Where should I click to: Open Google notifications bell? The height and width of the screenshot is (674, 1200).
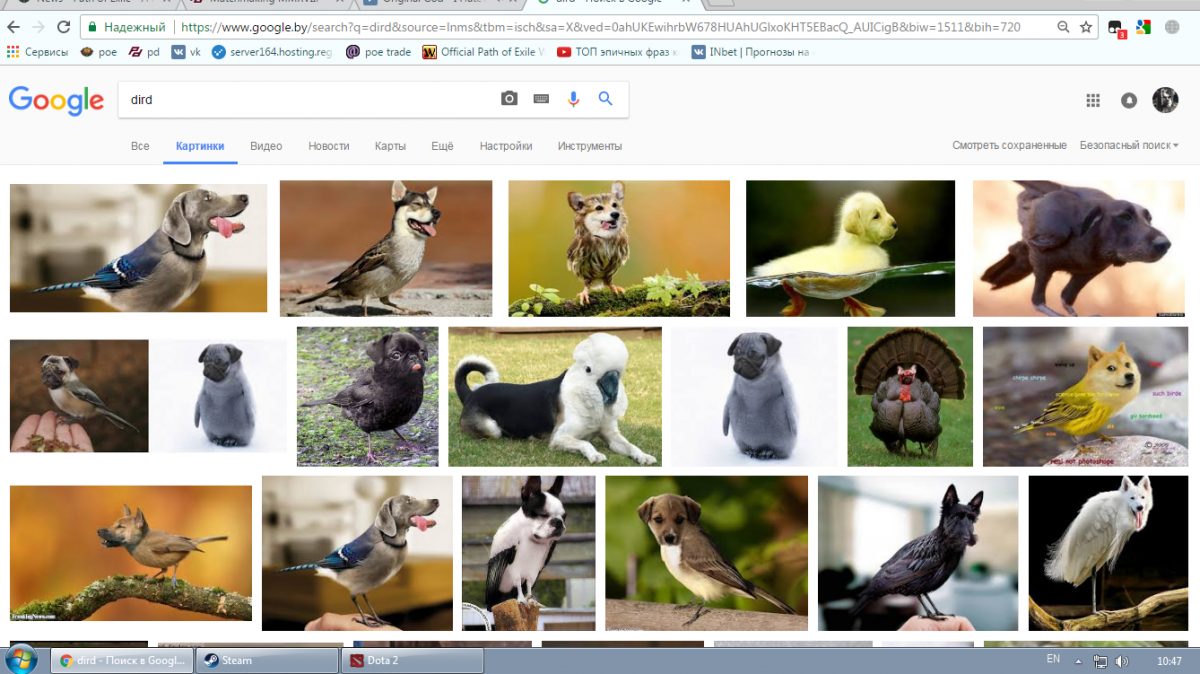[1129, 100]
